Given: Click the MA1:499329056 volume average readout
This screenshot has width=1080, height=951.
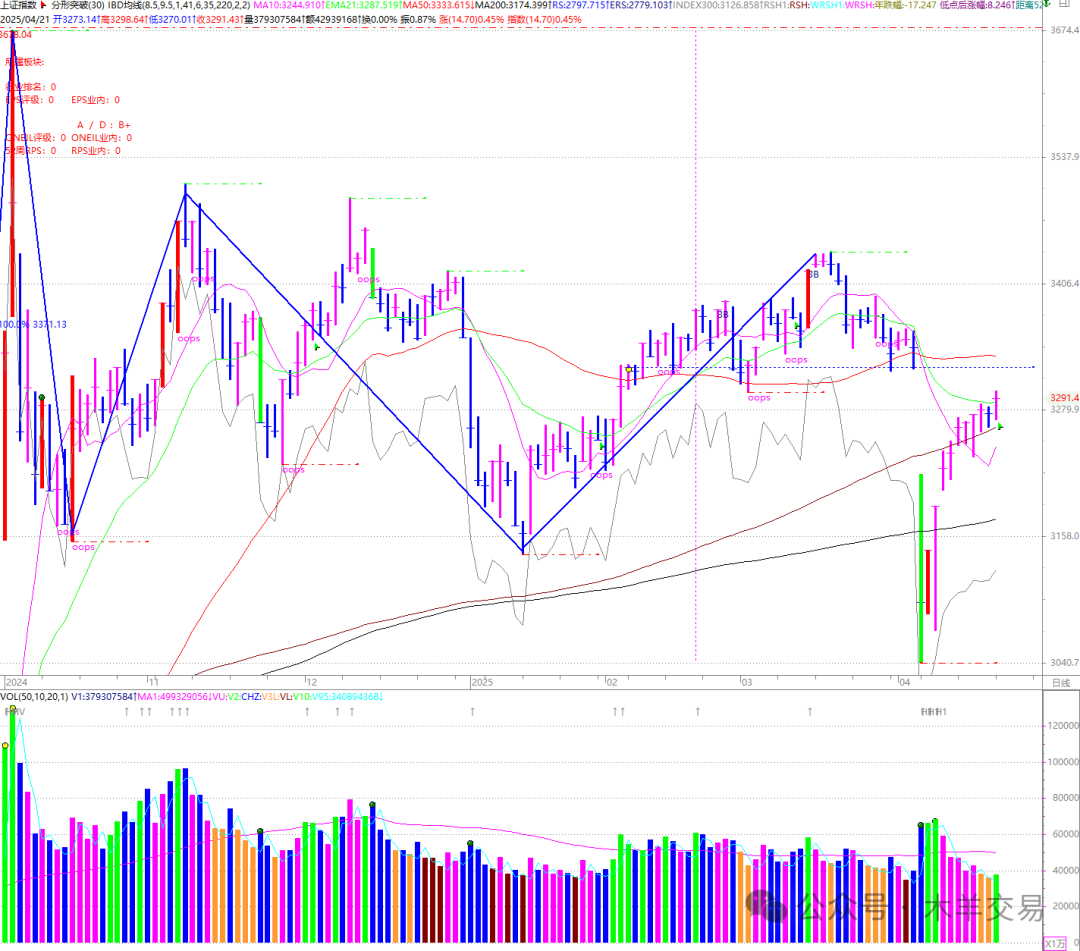Looking at the screenshot, I should [172, 697].
